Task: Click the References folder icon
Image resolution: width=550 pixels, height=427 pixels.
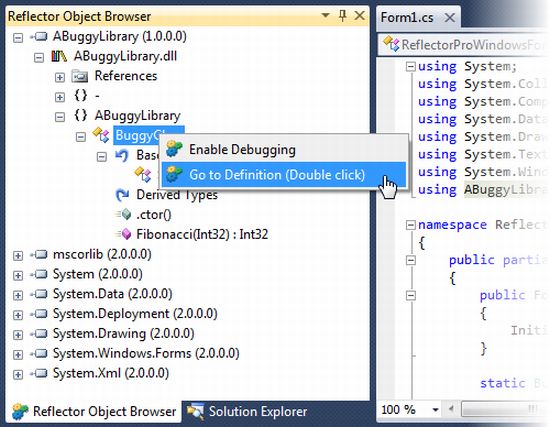Action: click(x=80, y=76)
